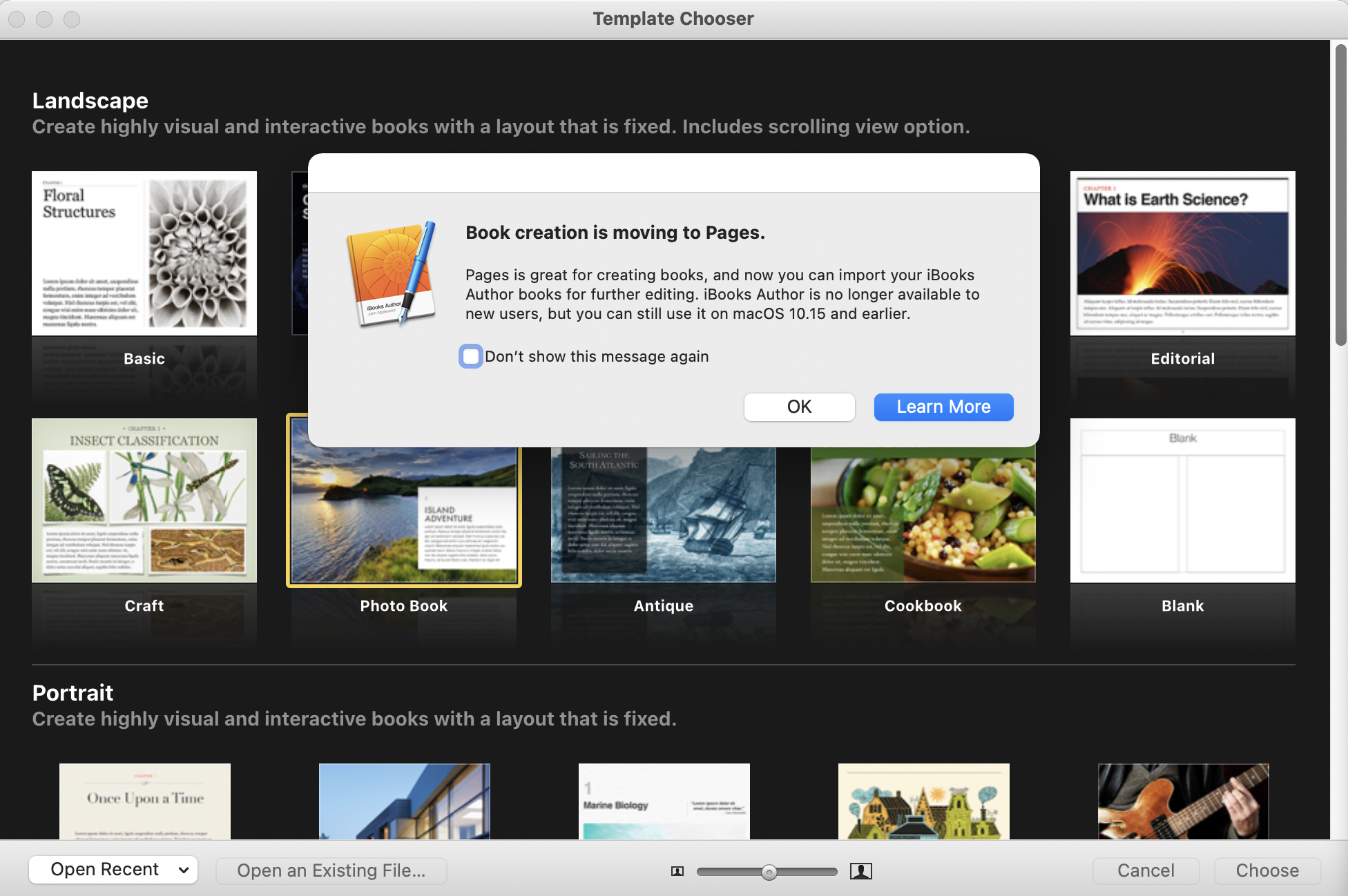Select the Cookbook template thumbnail

point(923,514)
